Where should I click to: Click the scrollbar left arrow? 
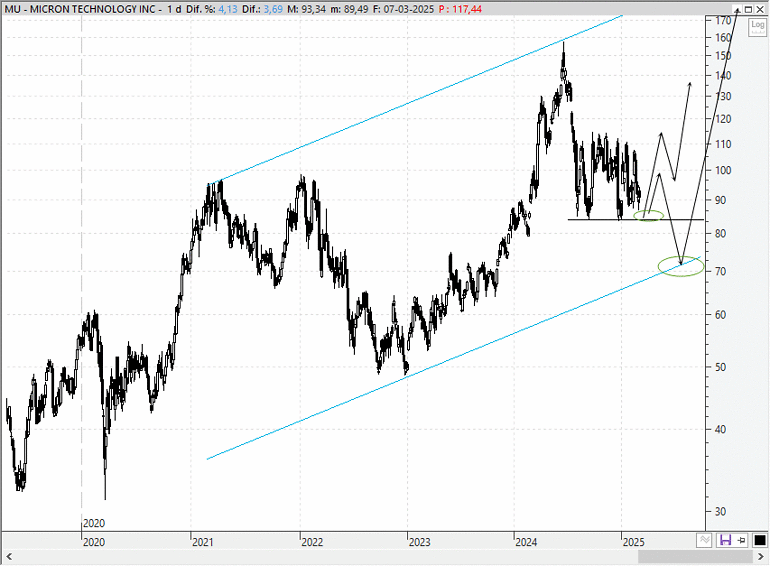9,556
